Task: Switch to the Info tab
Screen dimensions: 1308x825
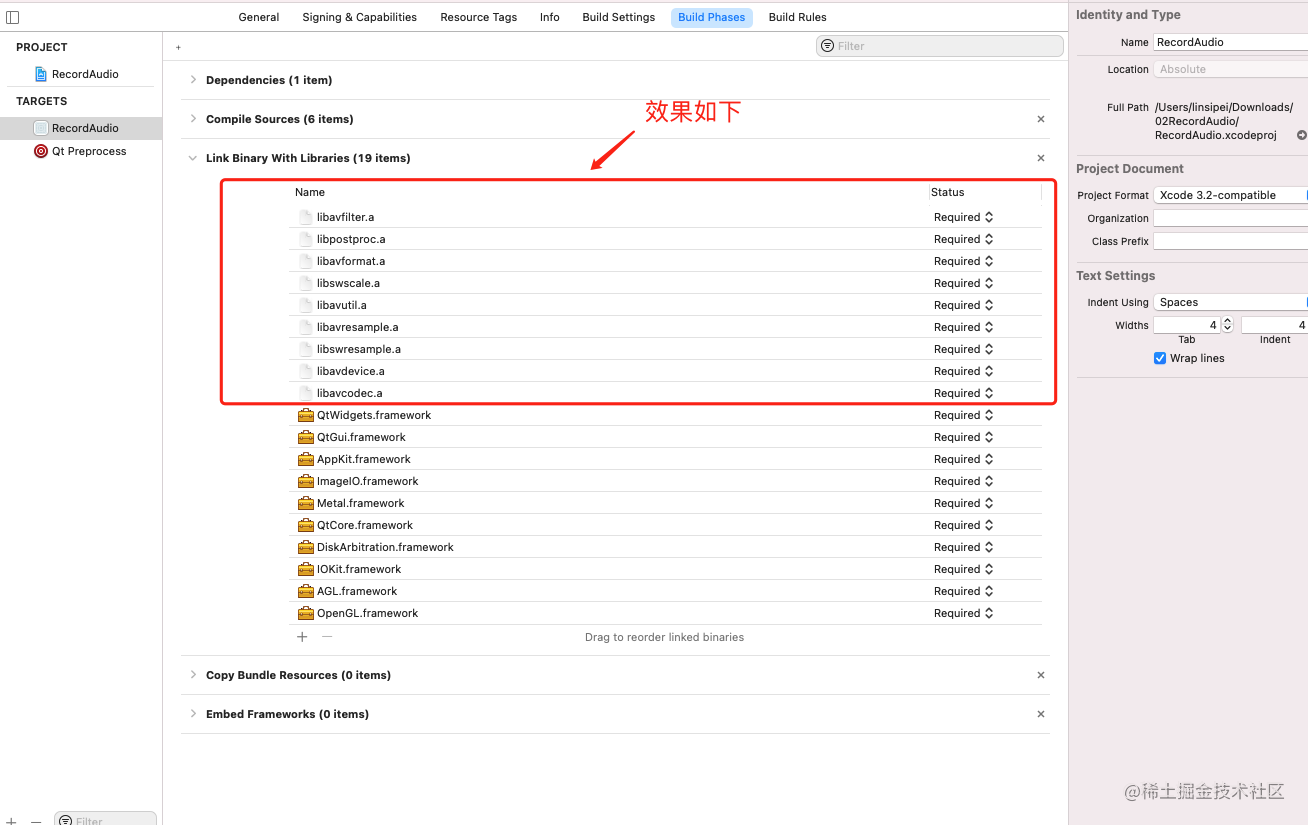Action: point(550,17)
